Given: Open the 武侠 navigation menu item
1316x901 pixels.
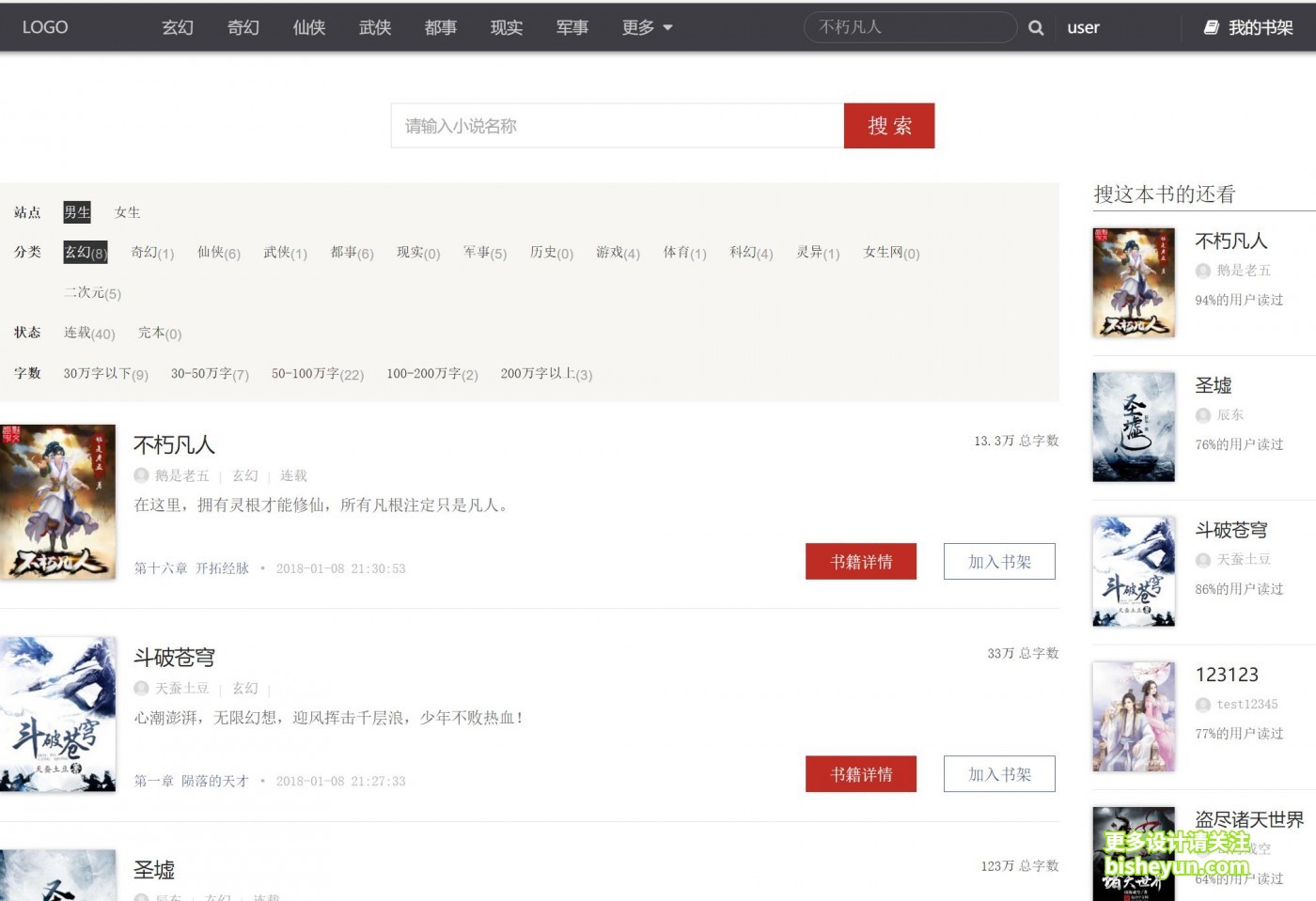Looking at the screenshot, I should (x=375, y=27).
